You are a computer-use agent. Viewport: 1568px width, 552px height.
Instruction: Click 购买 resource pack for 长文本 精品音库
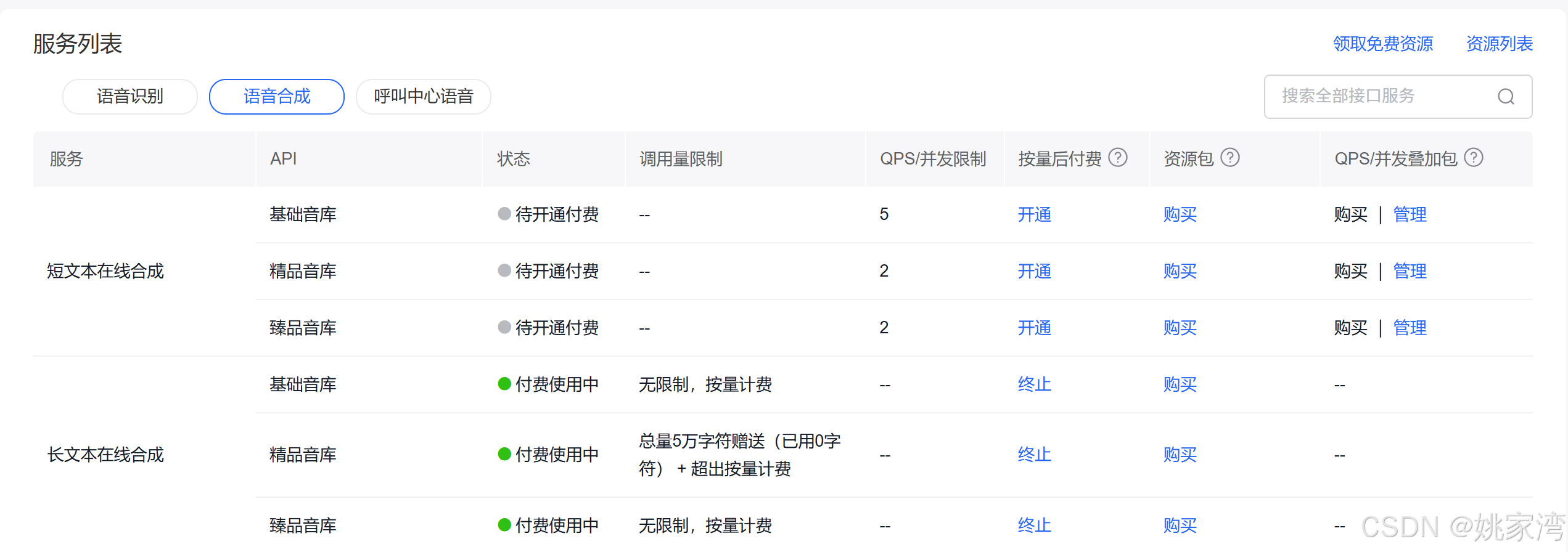1180,455
